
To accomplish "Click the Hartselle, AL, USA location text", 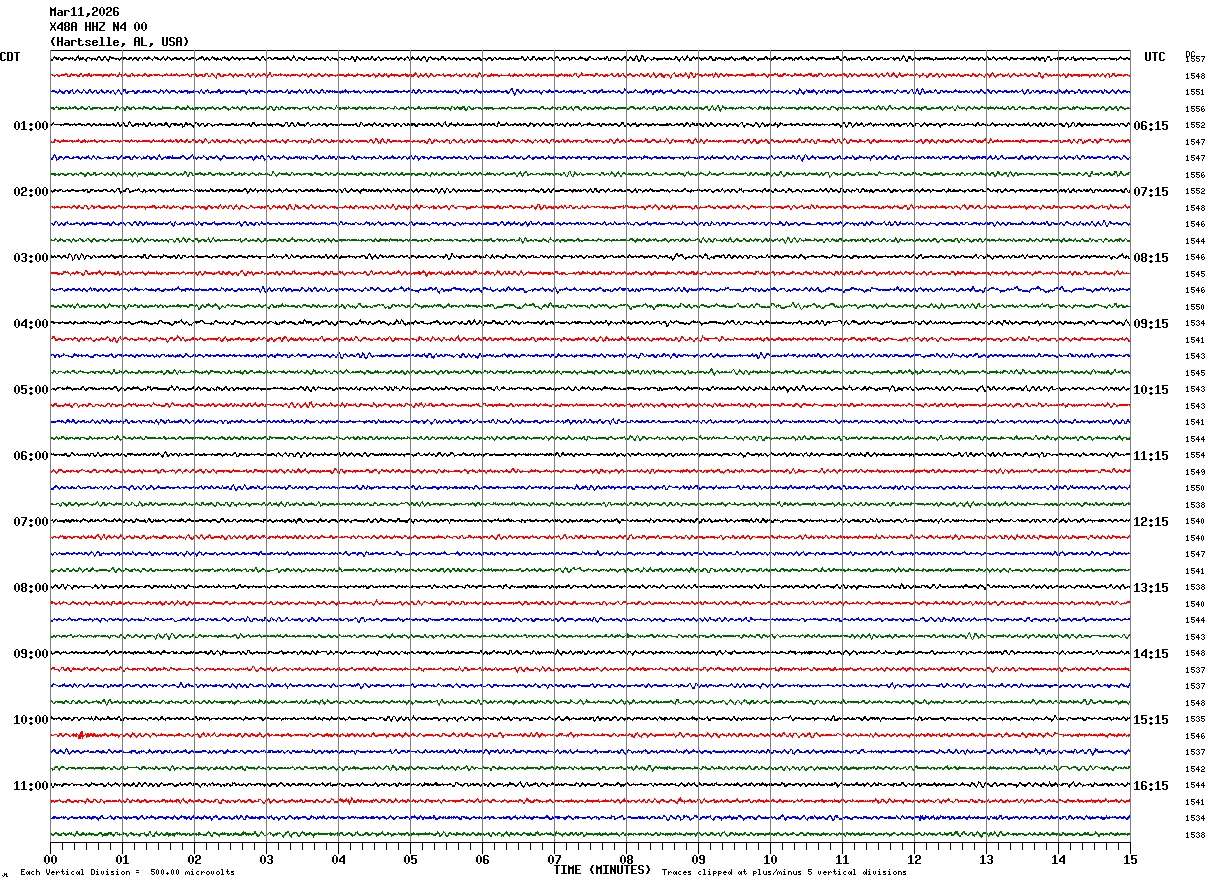I will click(x=119, y=42).
